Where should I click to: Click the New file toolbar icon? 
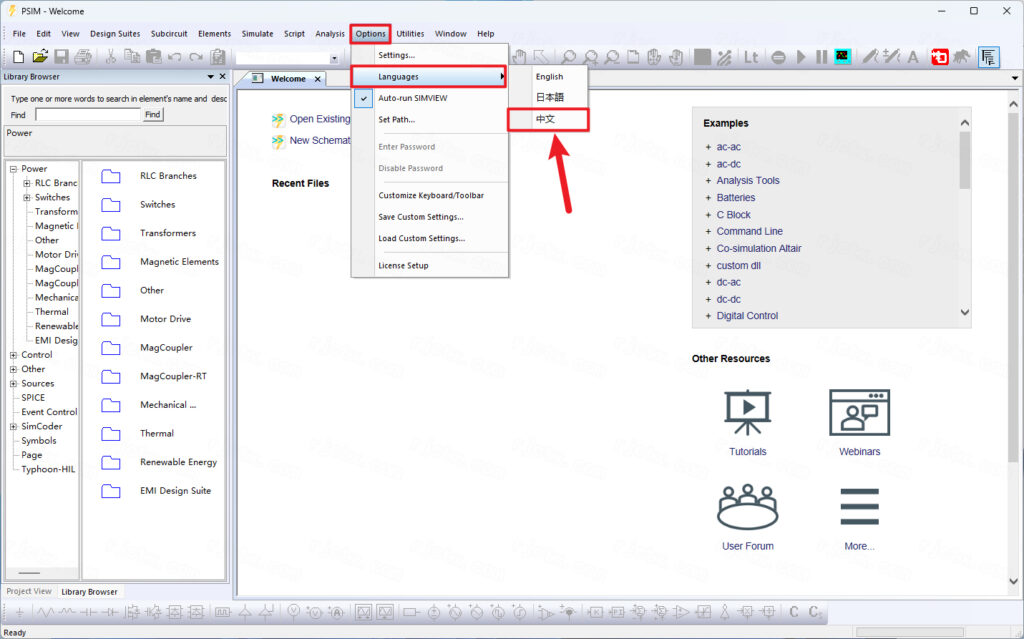point(18,57)
